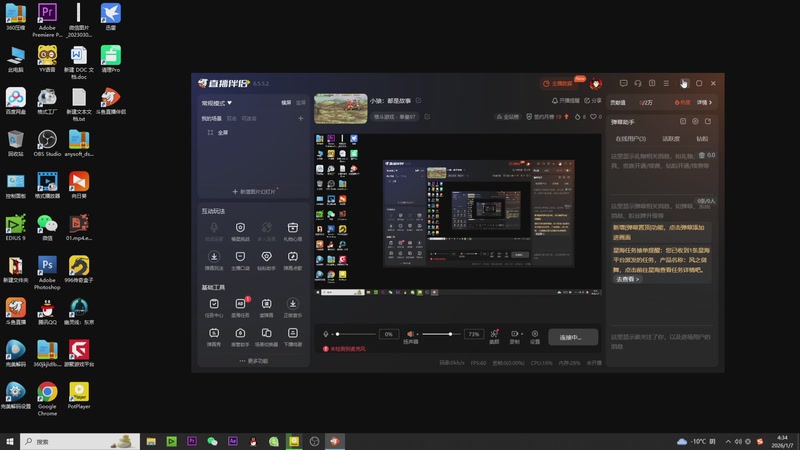Open the 主播数据 button in title bar

tap(559, 83)
